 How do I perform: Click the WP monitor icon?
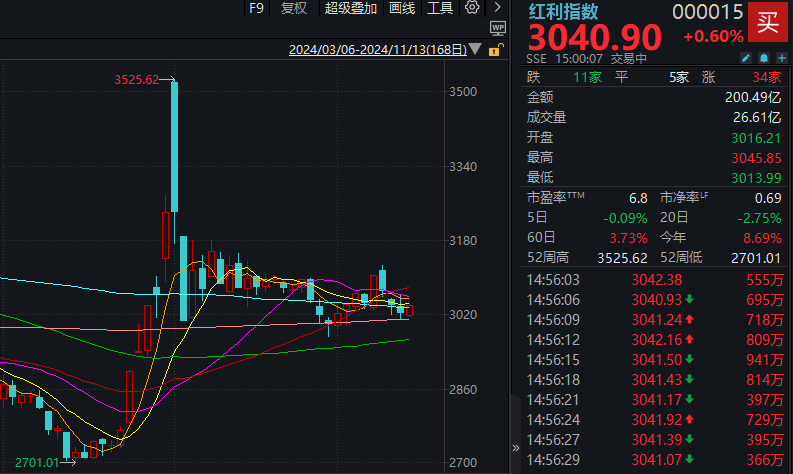click(x=498, y=28)
